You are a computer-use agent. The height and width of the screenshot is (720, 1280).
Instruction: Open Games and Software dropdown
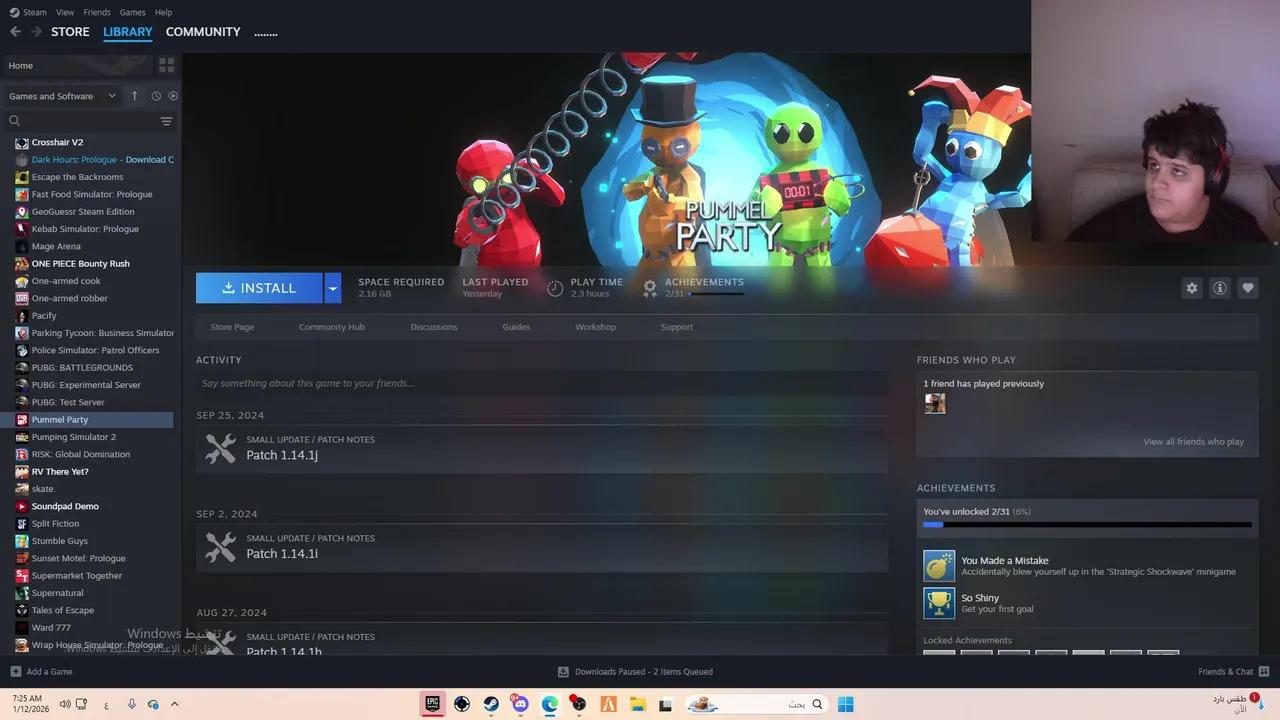click(62, 96)
